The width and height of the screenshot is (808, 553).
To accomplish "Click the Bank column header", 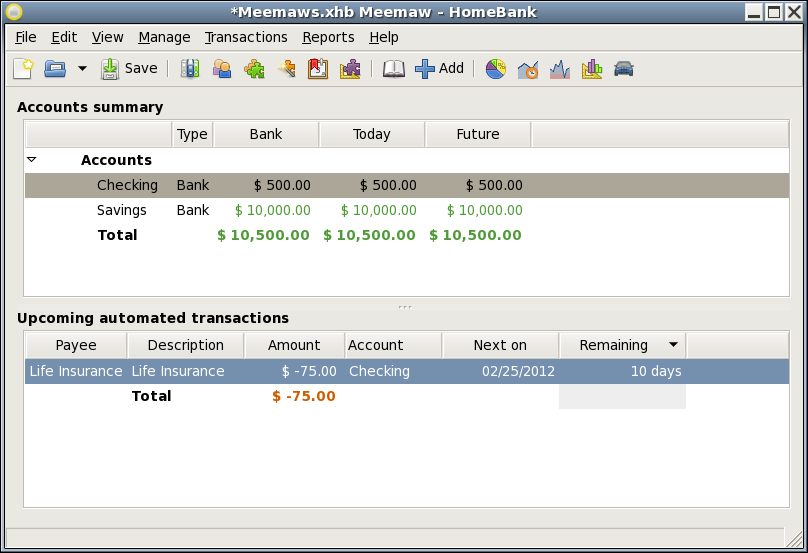I will pos(266,135).
